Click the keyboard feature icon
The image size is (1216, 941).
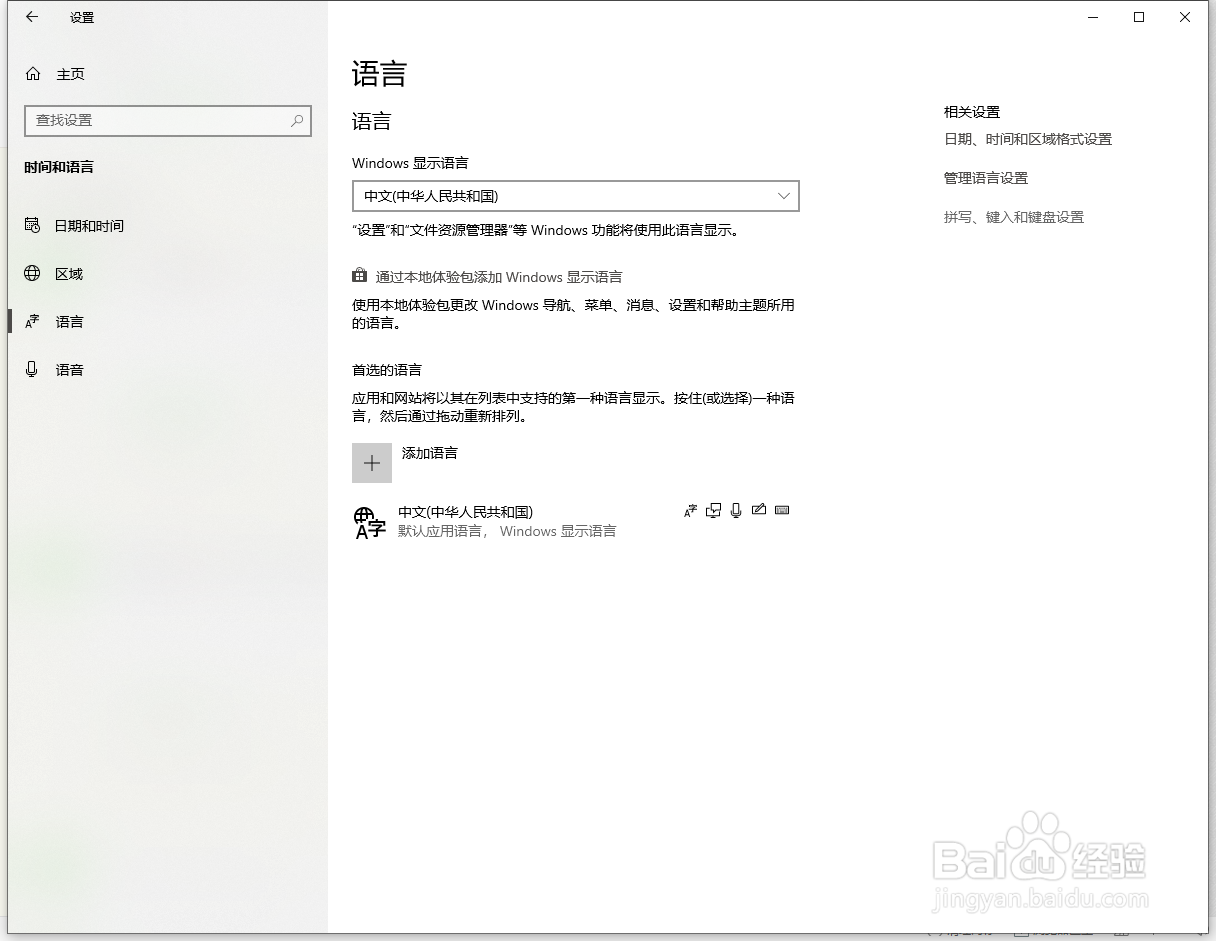point(782,510)
